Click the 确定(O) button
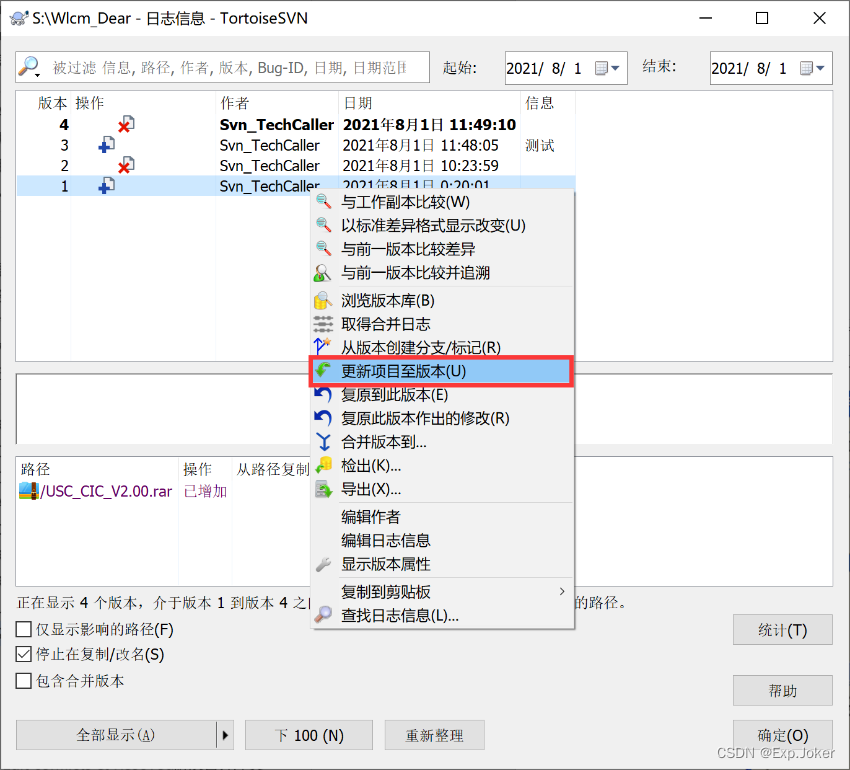 (x=782, y=735)
